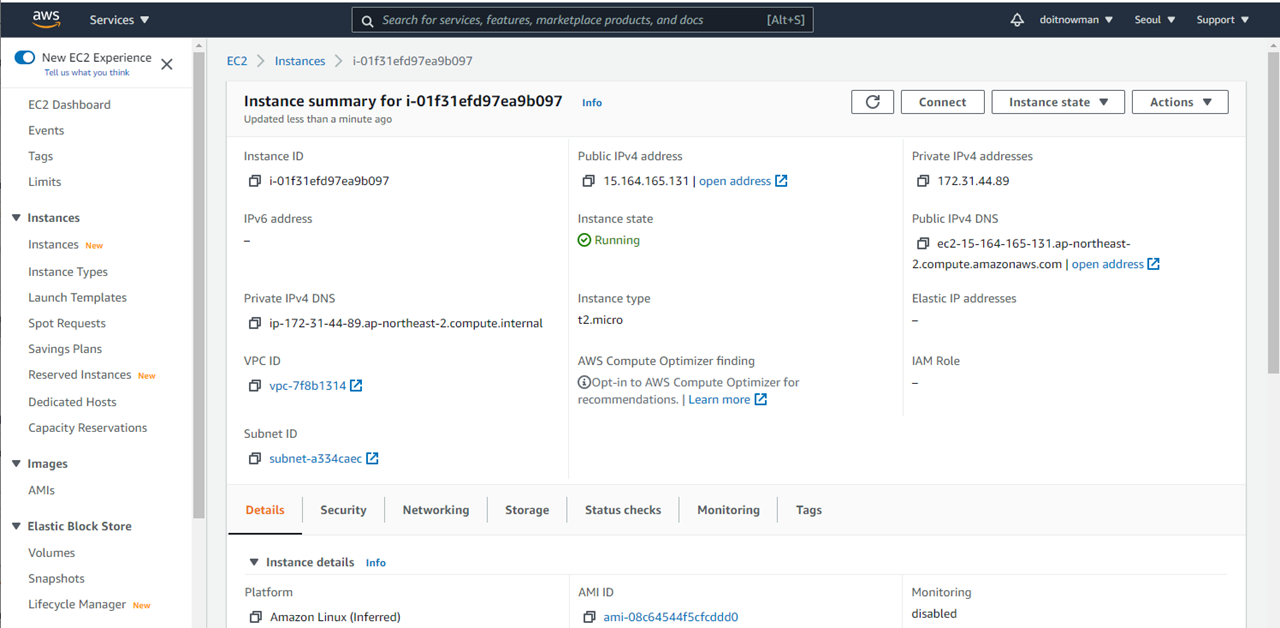Click the vpc-7f8b1314 link
1280x628 pixels.
click(x=307, y=386)
